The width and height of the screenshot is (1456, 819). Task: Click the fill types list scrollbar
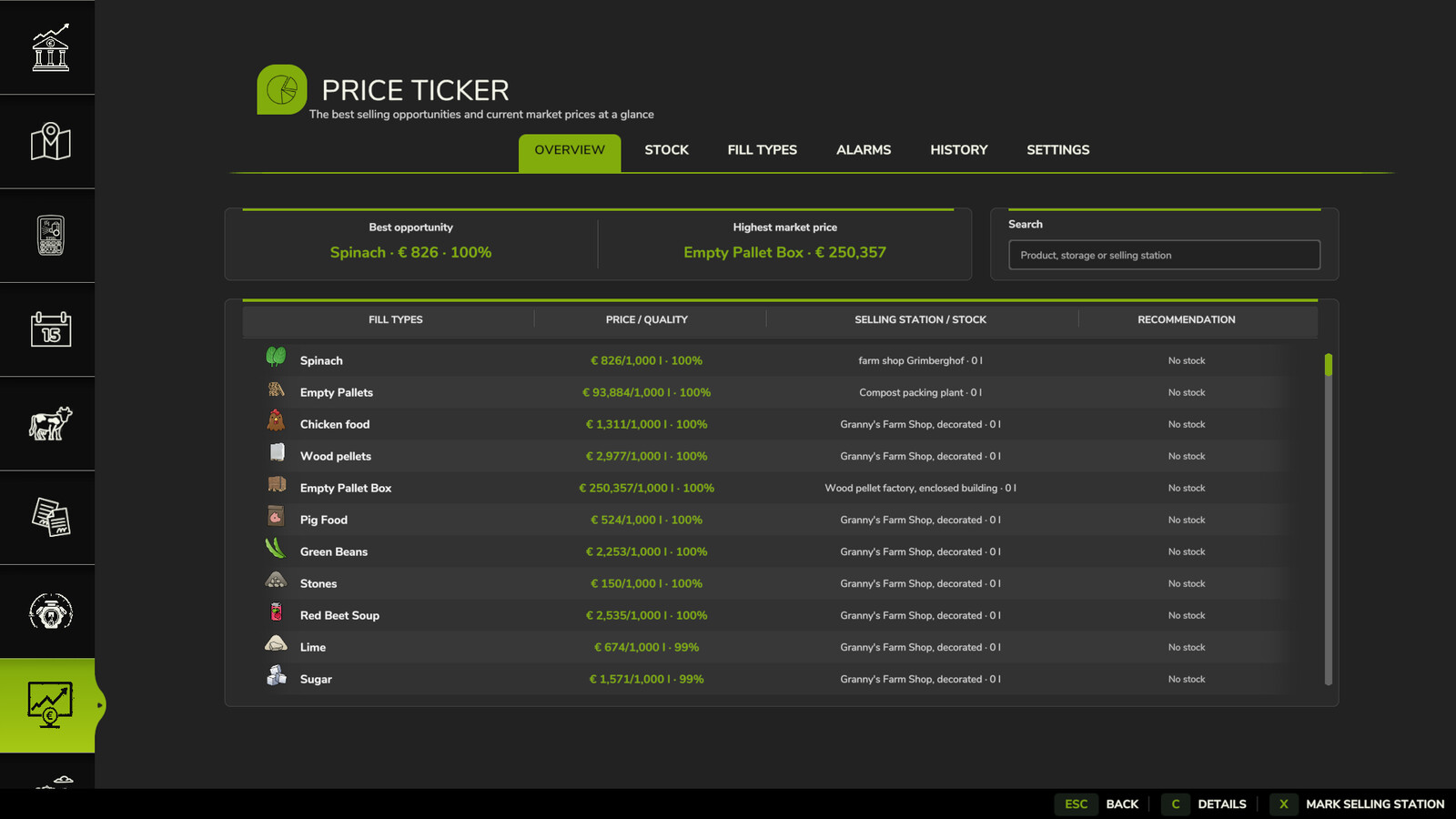tap(1329, 519)
